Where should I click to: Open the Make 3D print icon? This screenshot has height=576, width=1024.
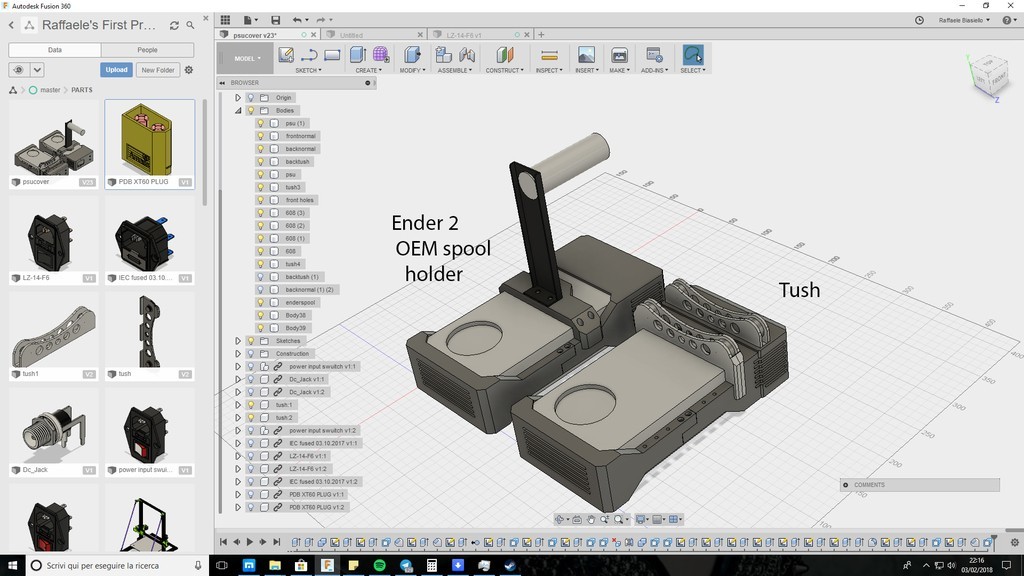tap(619, 55)
